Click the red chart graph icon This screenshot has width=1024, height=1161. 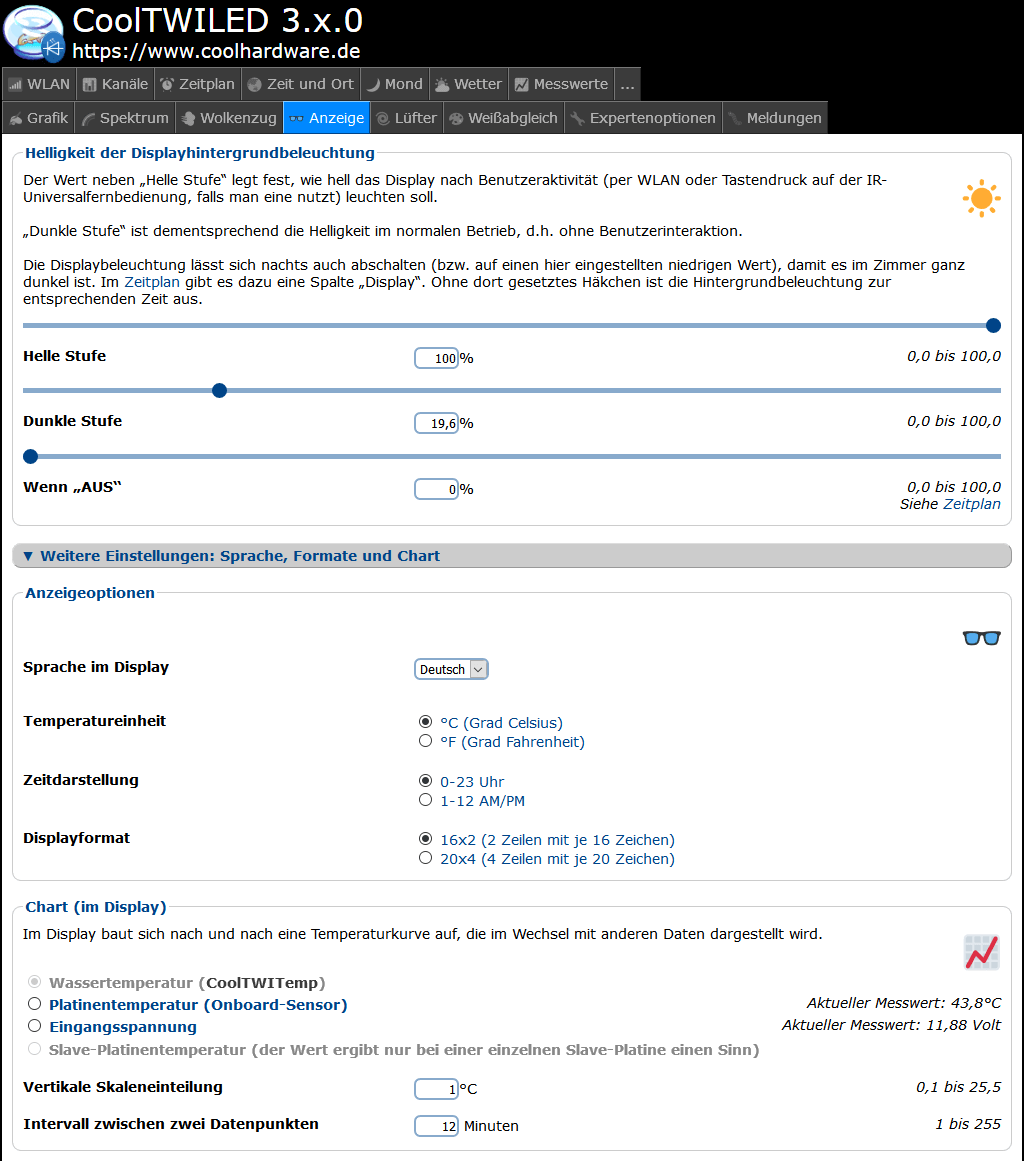point(981,953)
